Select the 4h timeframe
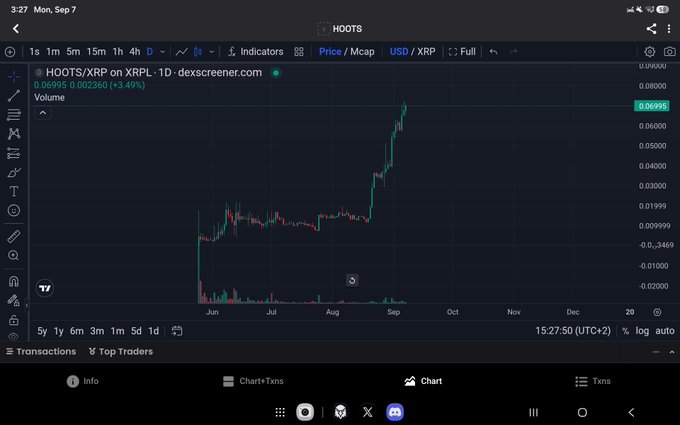 [x=135, y=52]
